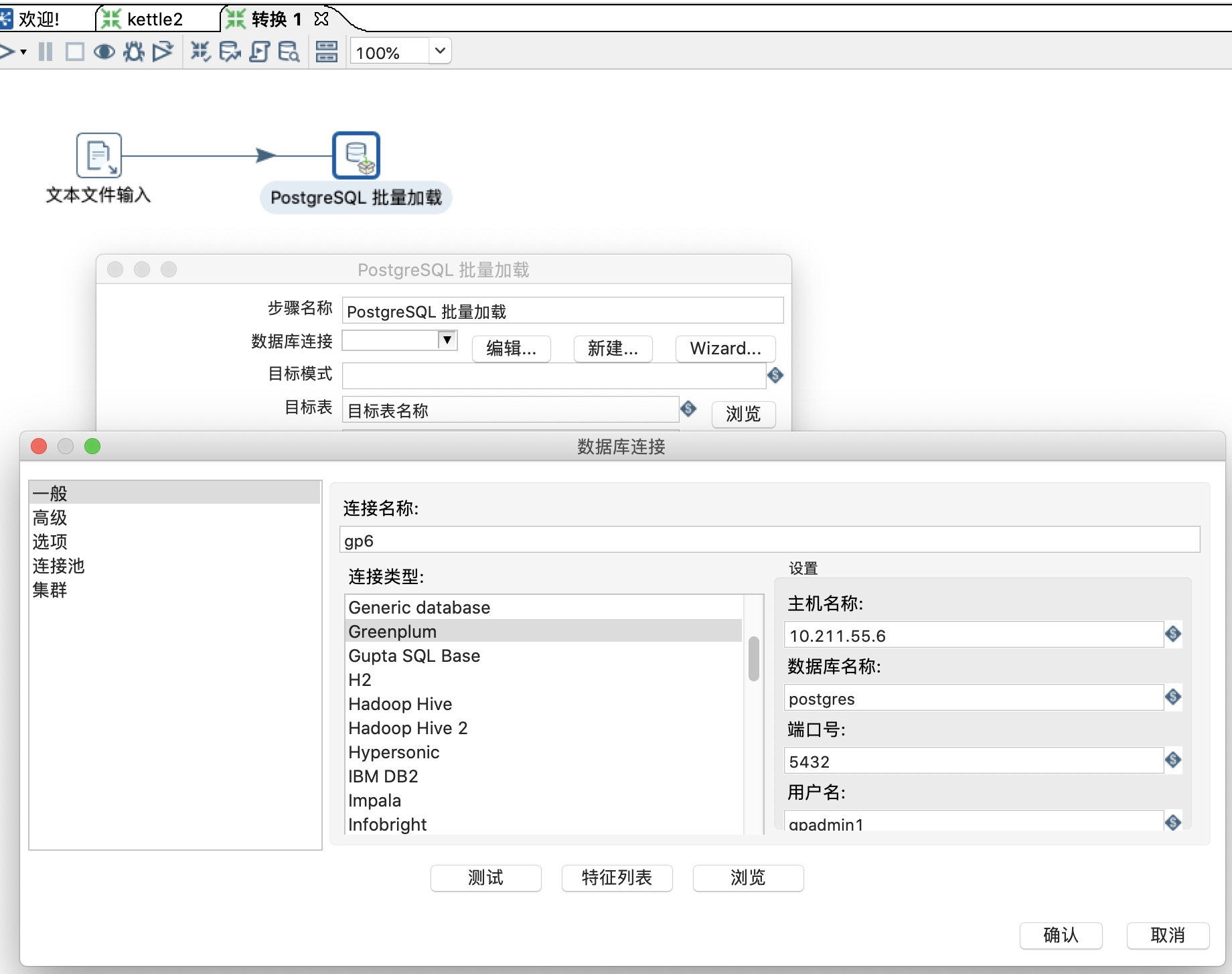Click the connection type list scrollbar
The image size is (1232, 974).
[x=754, y=658]
